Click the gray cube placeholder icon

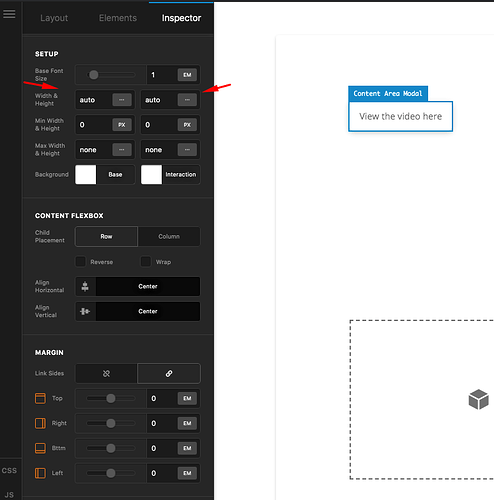pos(478,399)
